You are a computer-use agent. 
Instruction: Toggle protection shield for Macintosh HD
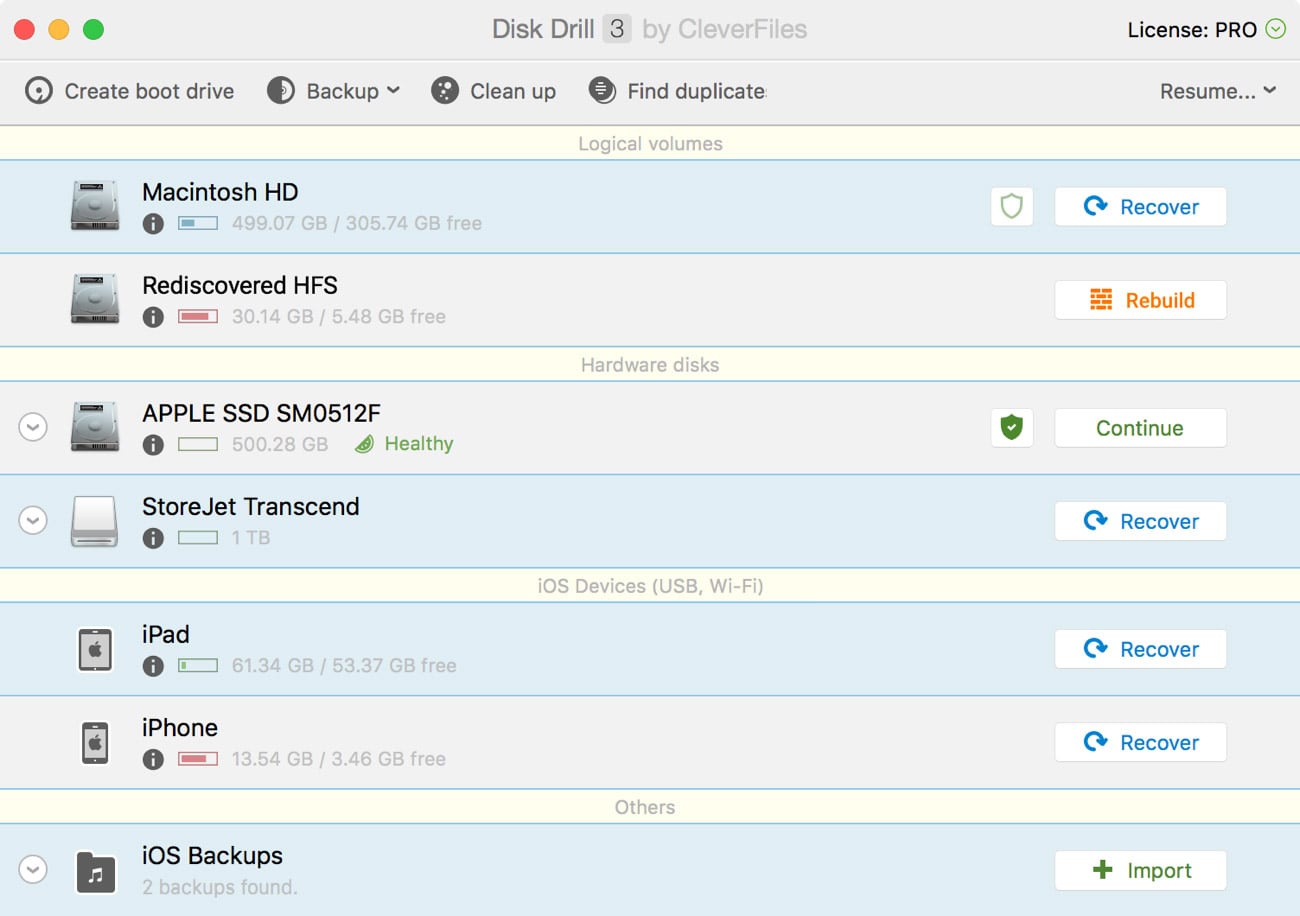pyautogui.click(x=1012, y=207)
